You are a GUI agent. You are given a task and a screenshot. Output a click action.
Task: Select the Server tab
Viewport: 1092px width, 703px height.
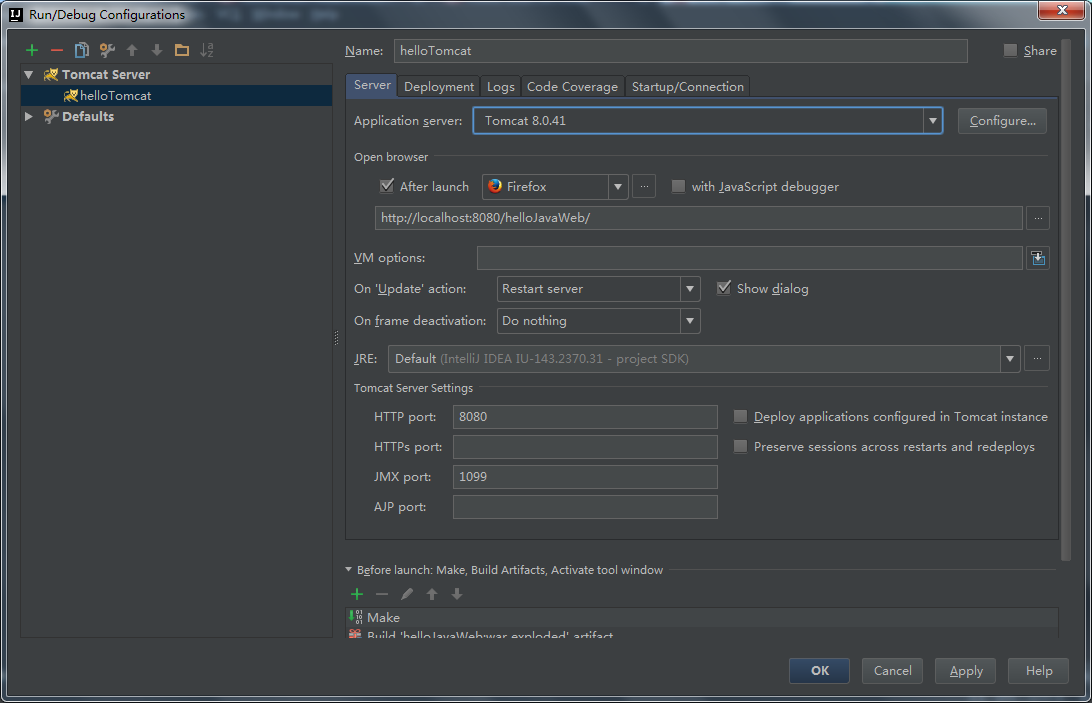[x=372, y=85]
